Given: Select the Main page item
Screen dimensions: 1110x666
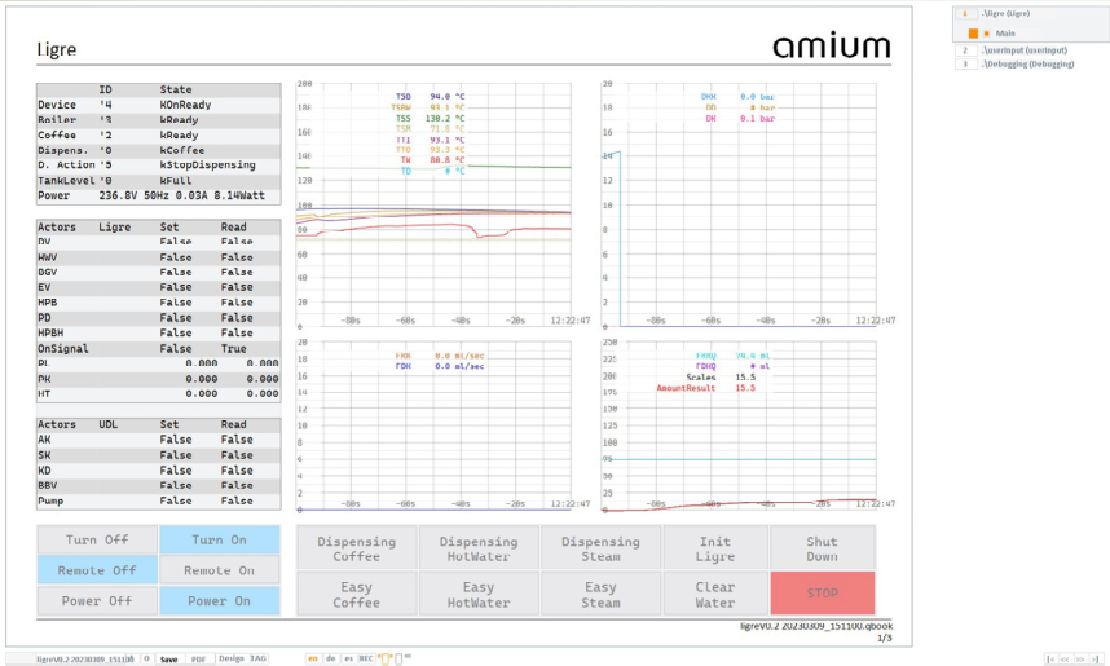Looking at the screenshot, I should coord(1005,33).
